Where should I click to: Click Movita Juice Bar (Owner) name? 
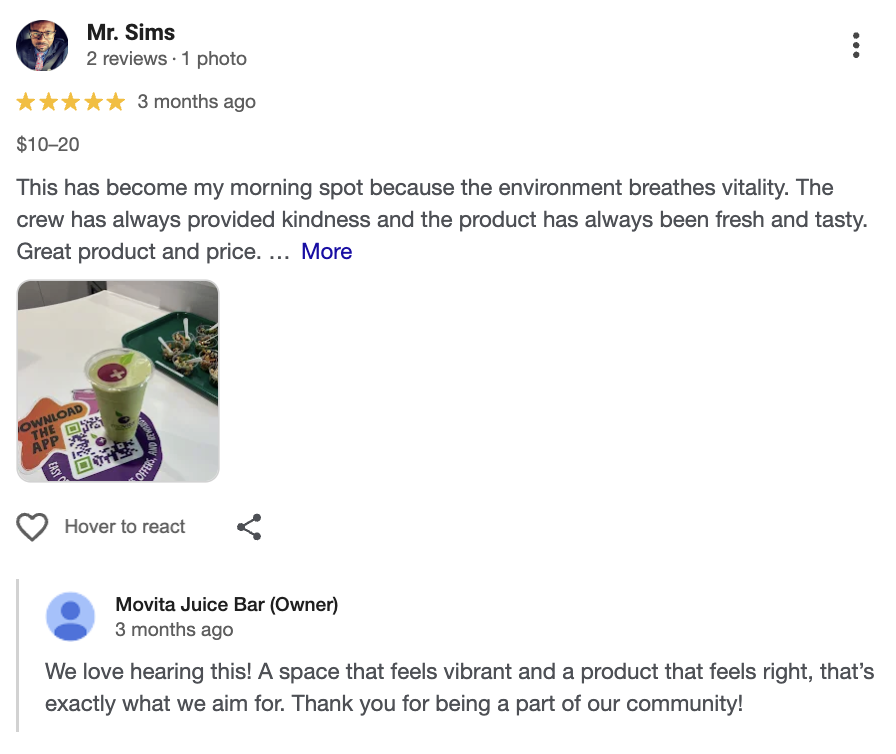point(226,604)
